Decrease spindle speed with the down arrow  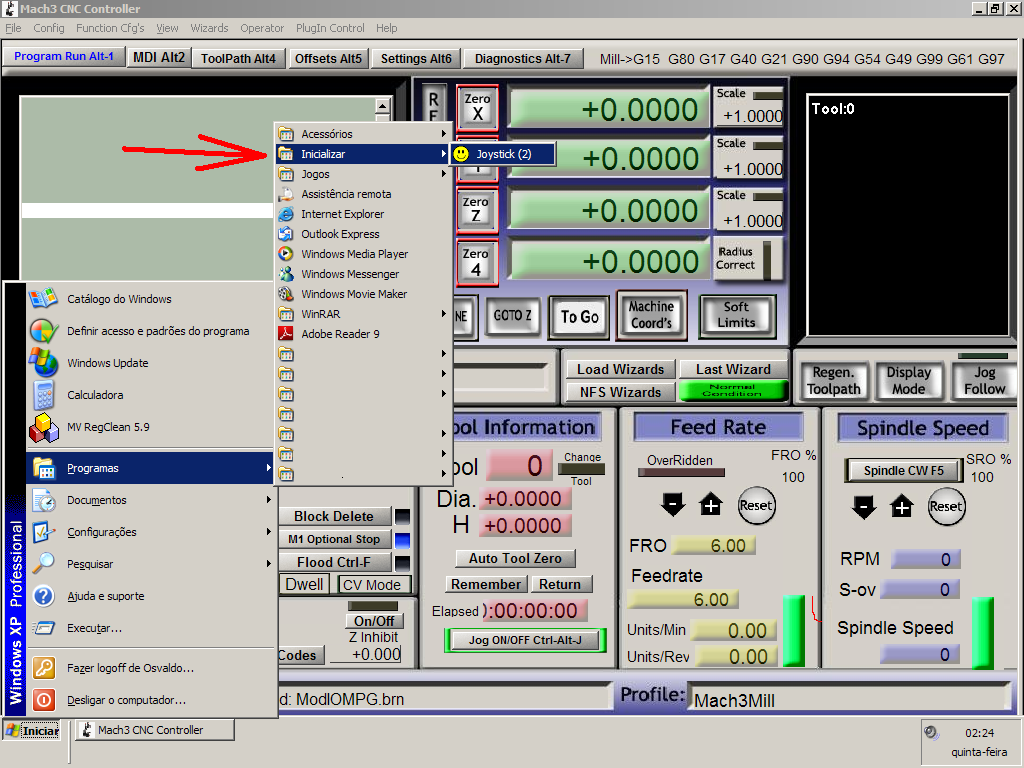(863, 506)
